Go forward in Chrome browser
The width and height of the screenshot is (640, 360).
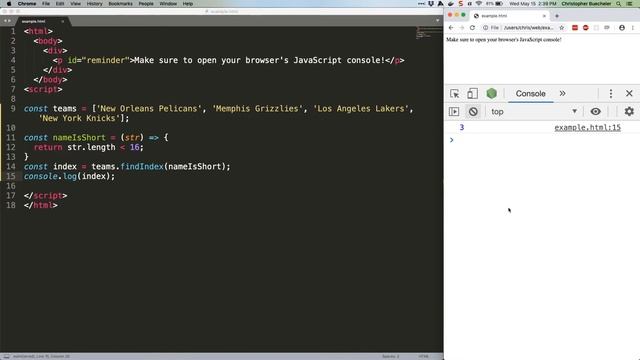[x=462, y=28]
